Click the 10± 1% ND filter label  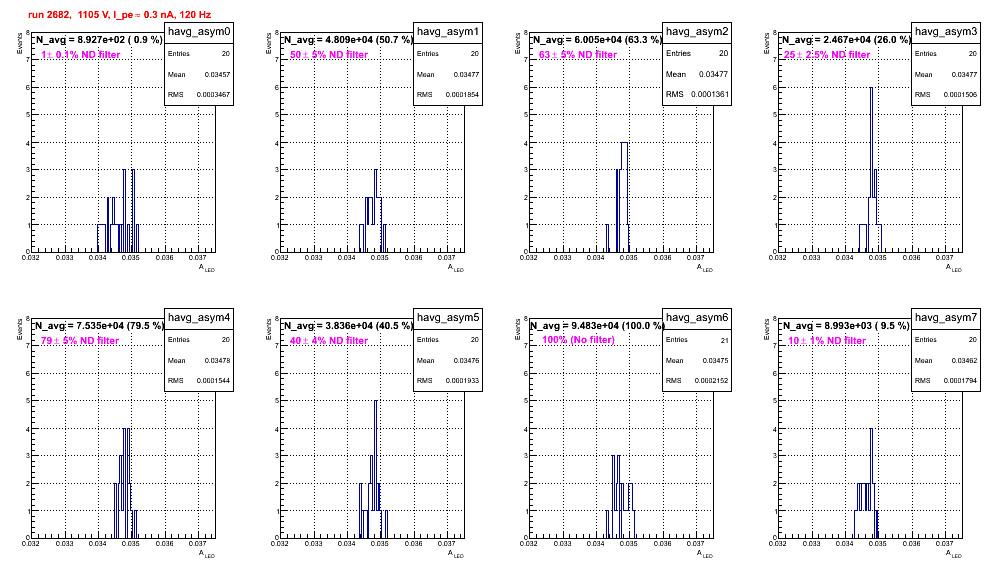coord(827,341)
